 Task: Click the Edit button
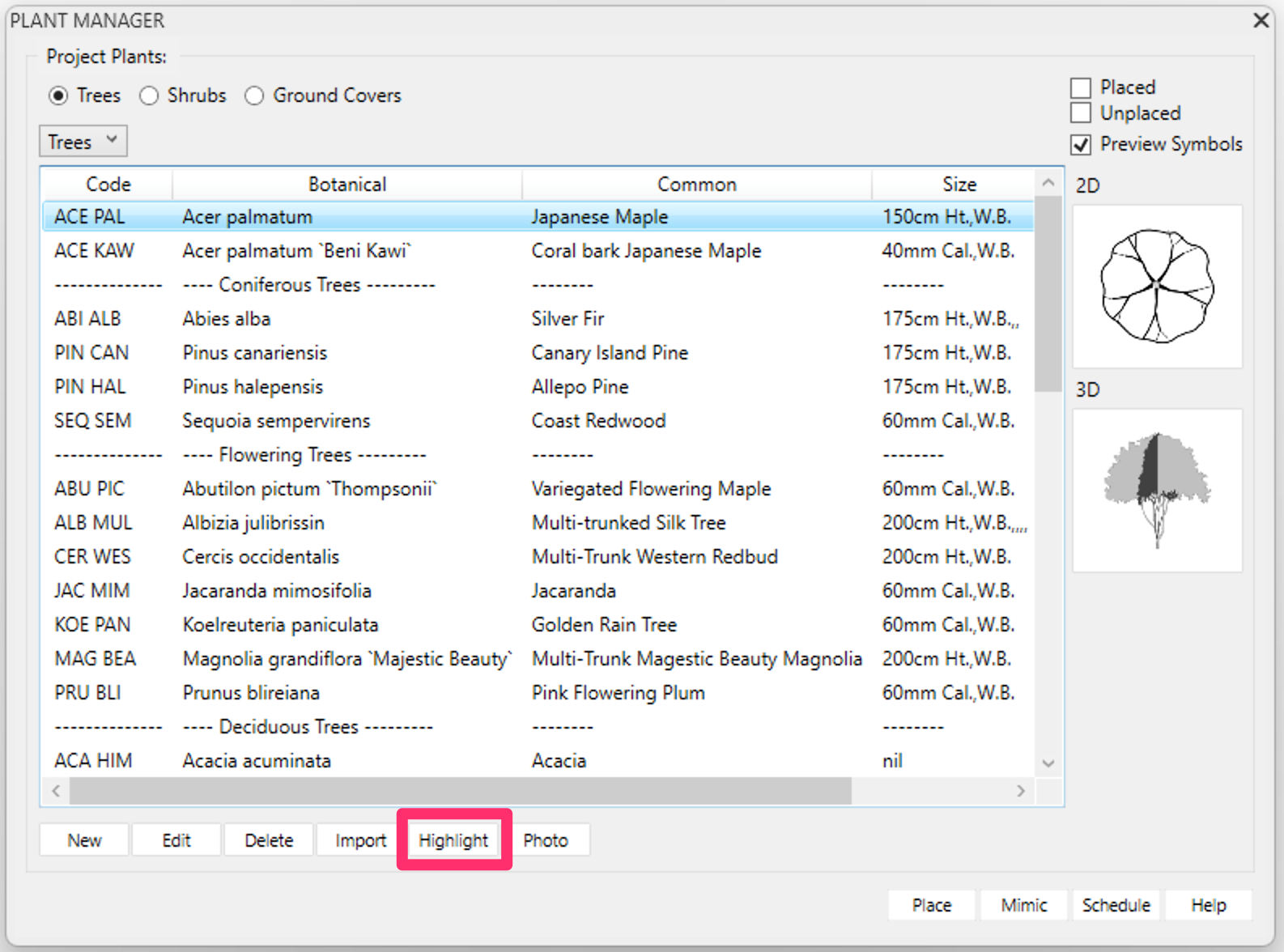[176, 840]
